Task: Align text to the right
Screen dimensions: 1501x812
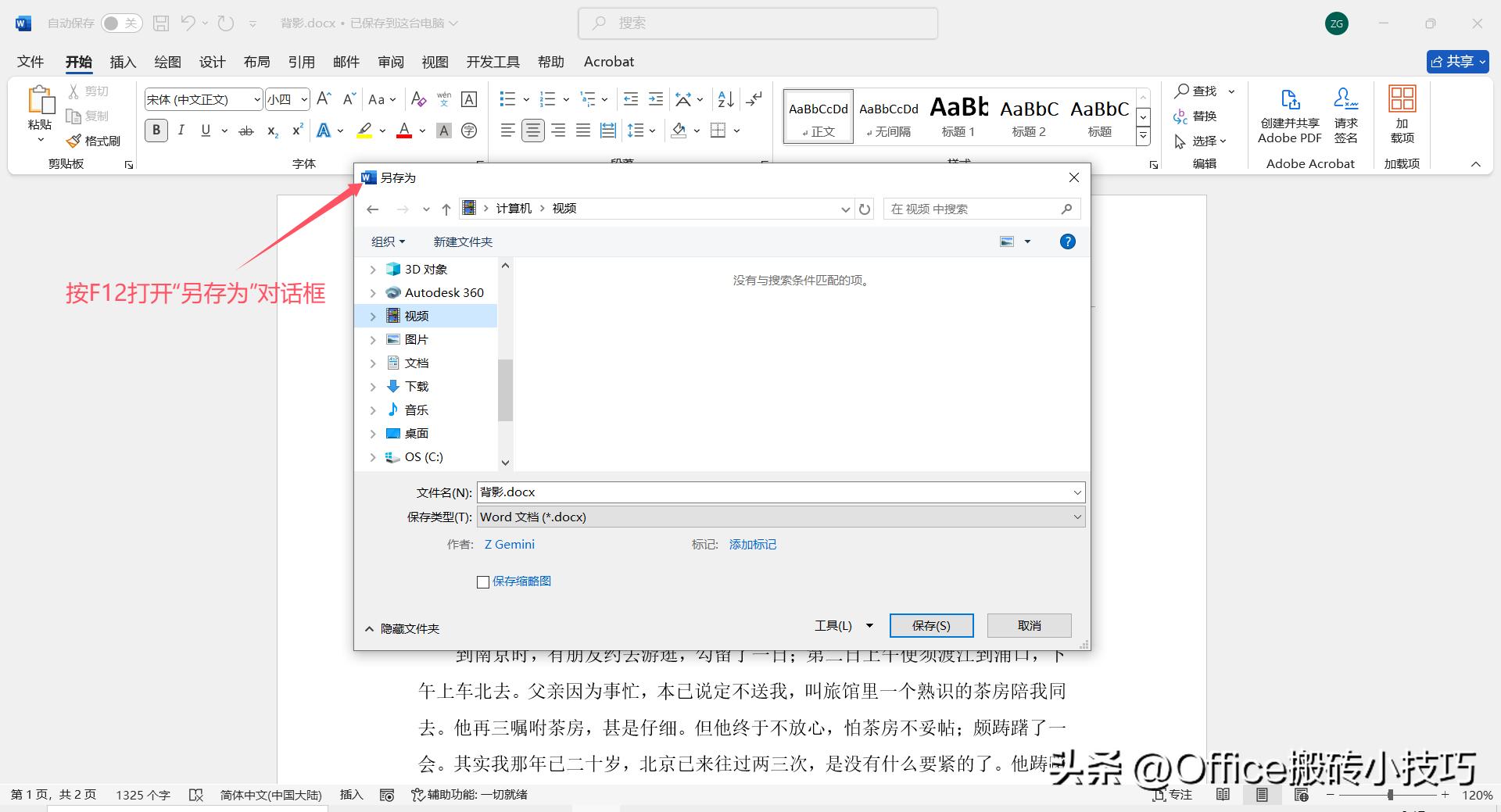Action: pos(558,131)
